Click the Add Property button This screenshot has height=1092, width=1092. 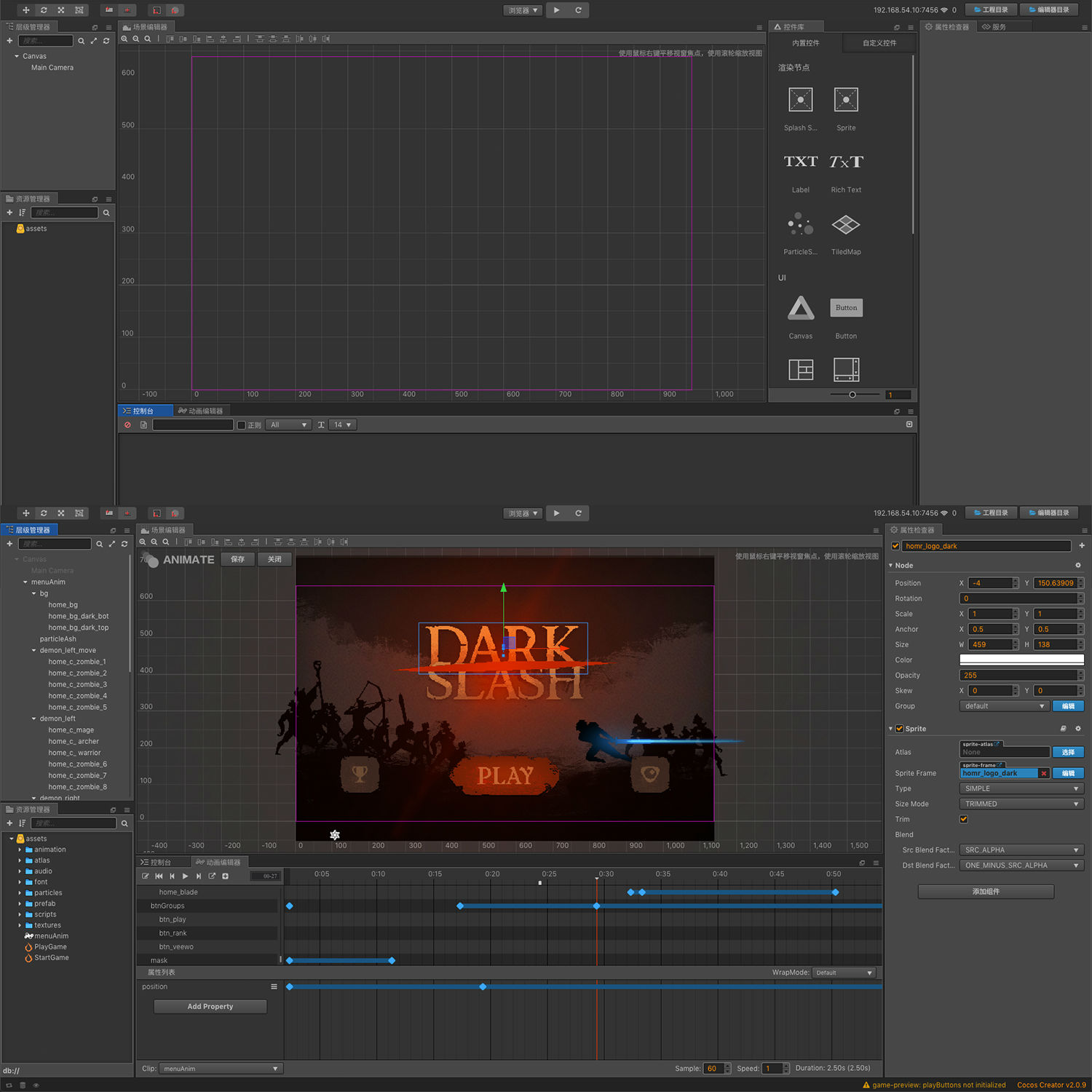(x=210, y=1007)
